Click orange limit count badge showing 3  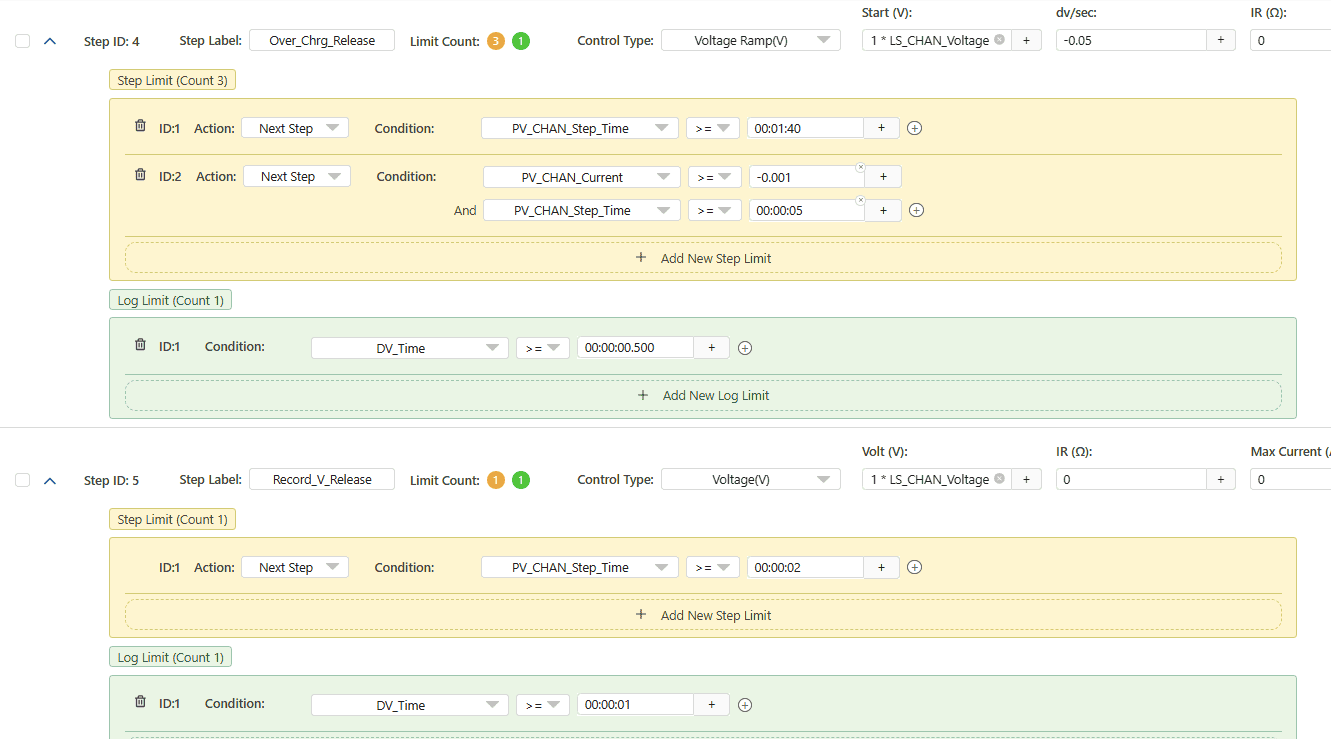pyautogui.click(x=496, y=41)
